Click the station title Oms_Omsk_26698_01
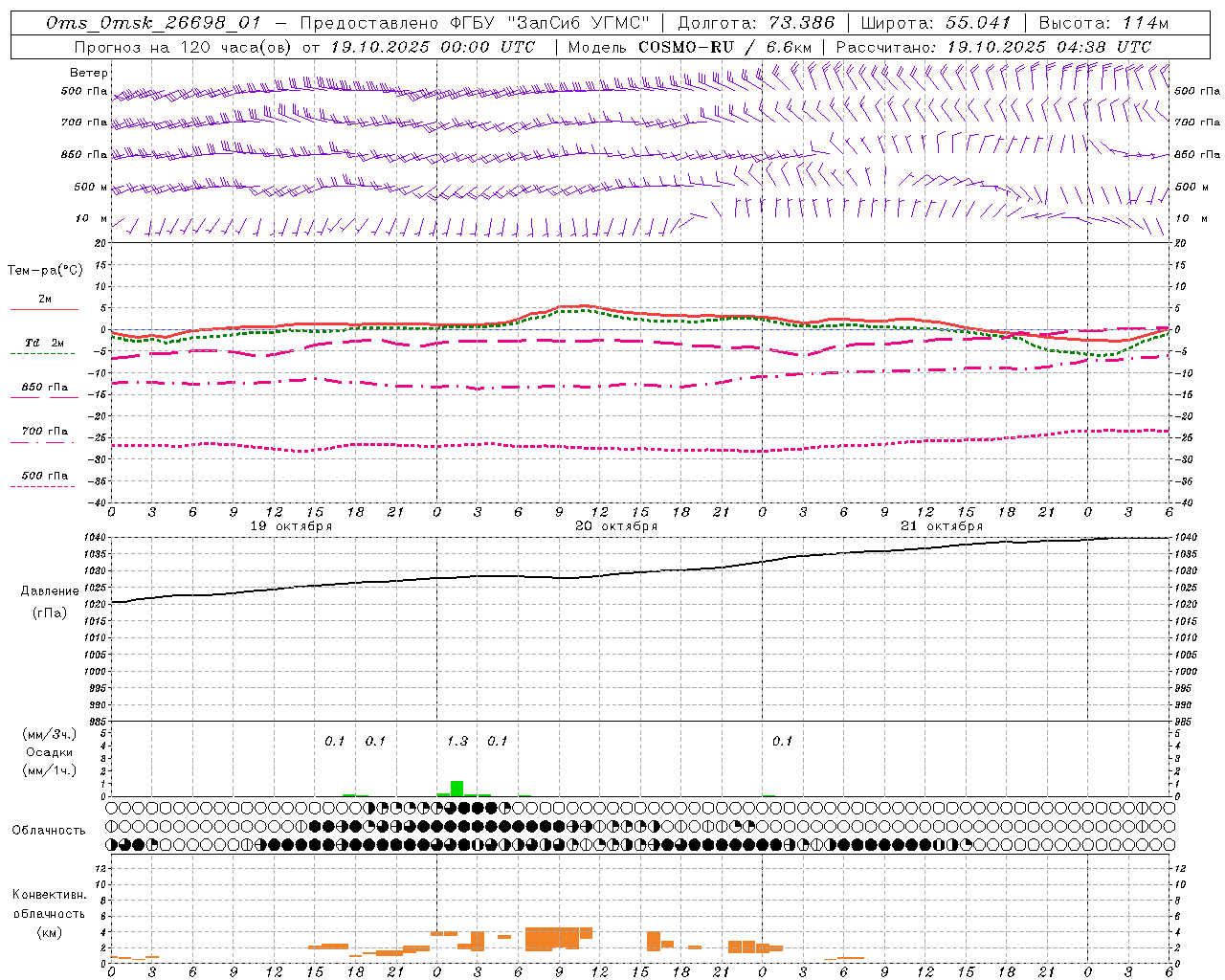The height and width of the screenshot is (980, 1225). (x=153, y=23)
